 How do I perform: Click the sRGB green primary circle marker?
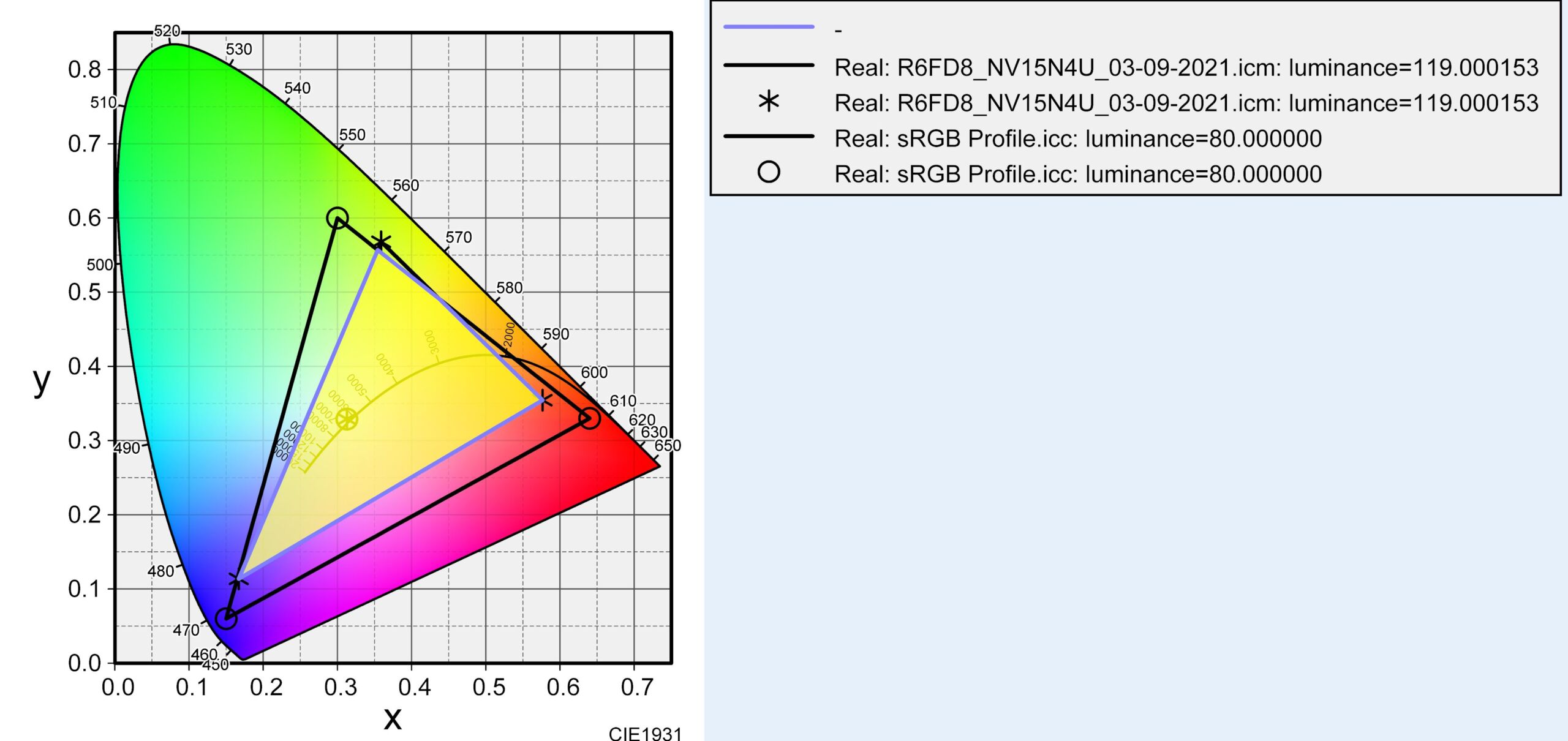click(337, 217)
